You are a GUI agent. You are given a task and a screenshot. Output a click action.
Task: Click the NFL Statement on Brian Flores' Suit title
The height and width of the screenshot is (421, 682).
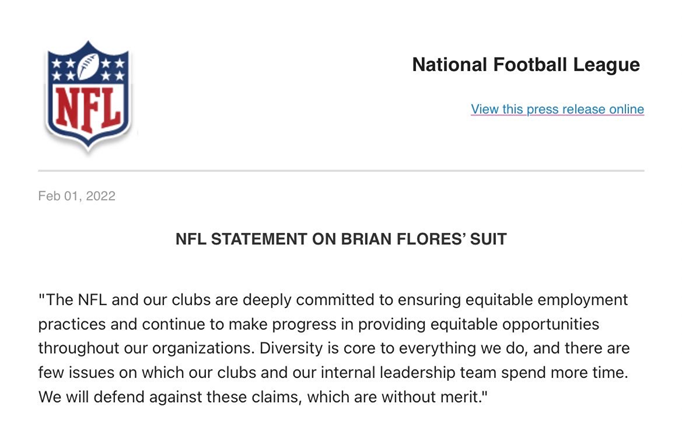341,239
